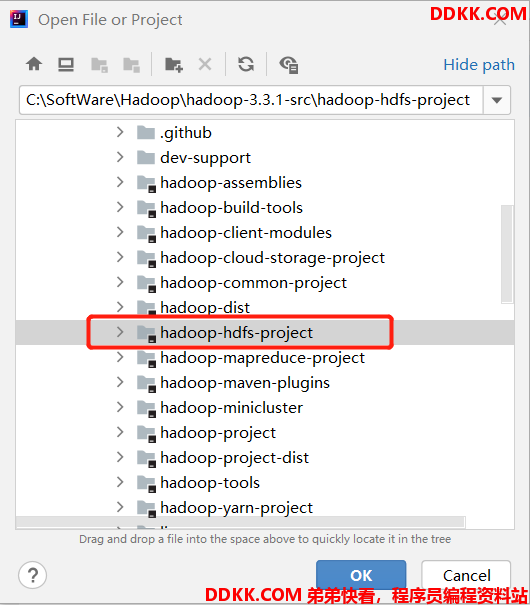Confirm with the OK button
The image size is (530, 605).
[361, 575]
